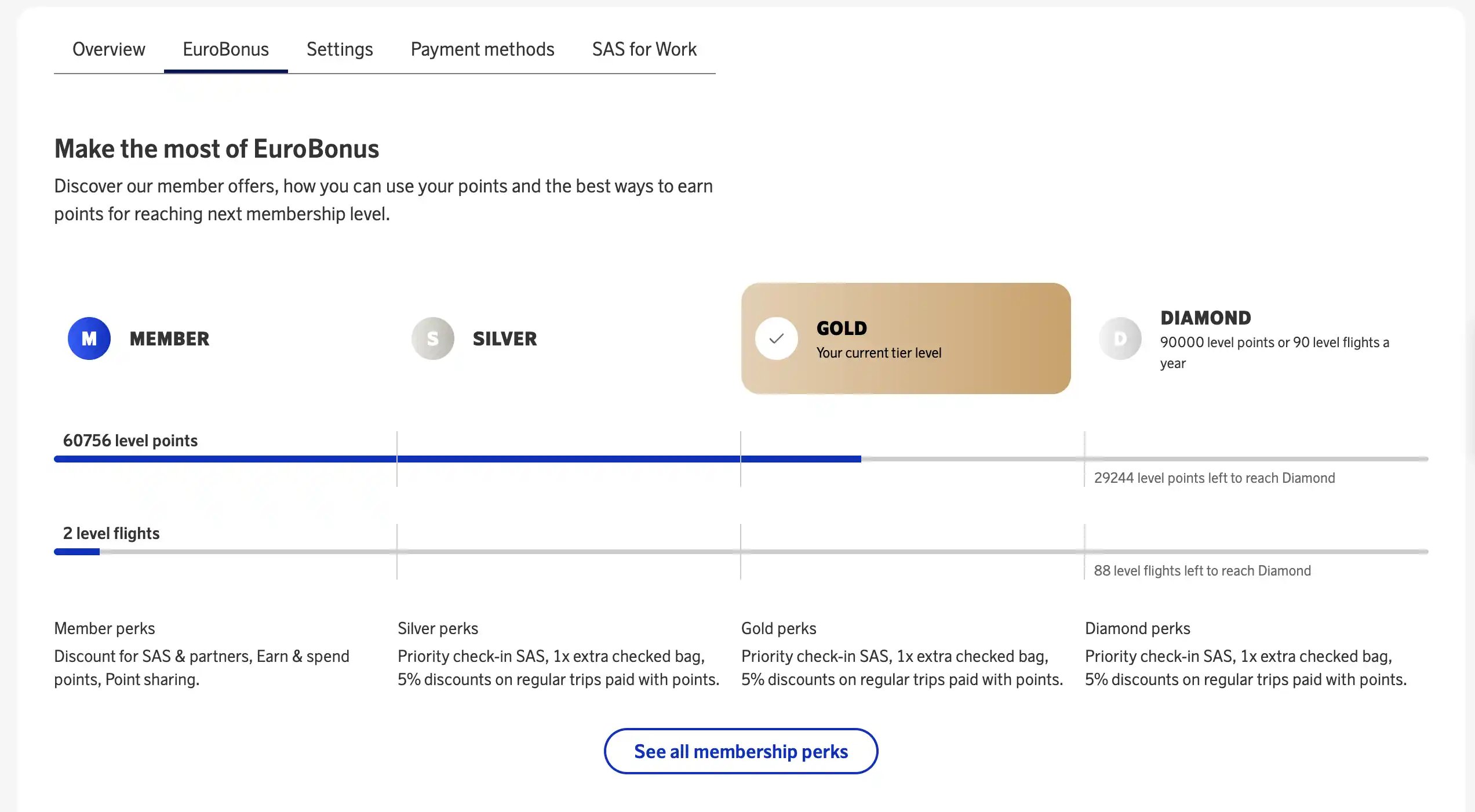The height and width of the screenshot is (812, 1475).
Task: Click '60756 level points' label
Action: pyautogui.click(x=130, y=440)
